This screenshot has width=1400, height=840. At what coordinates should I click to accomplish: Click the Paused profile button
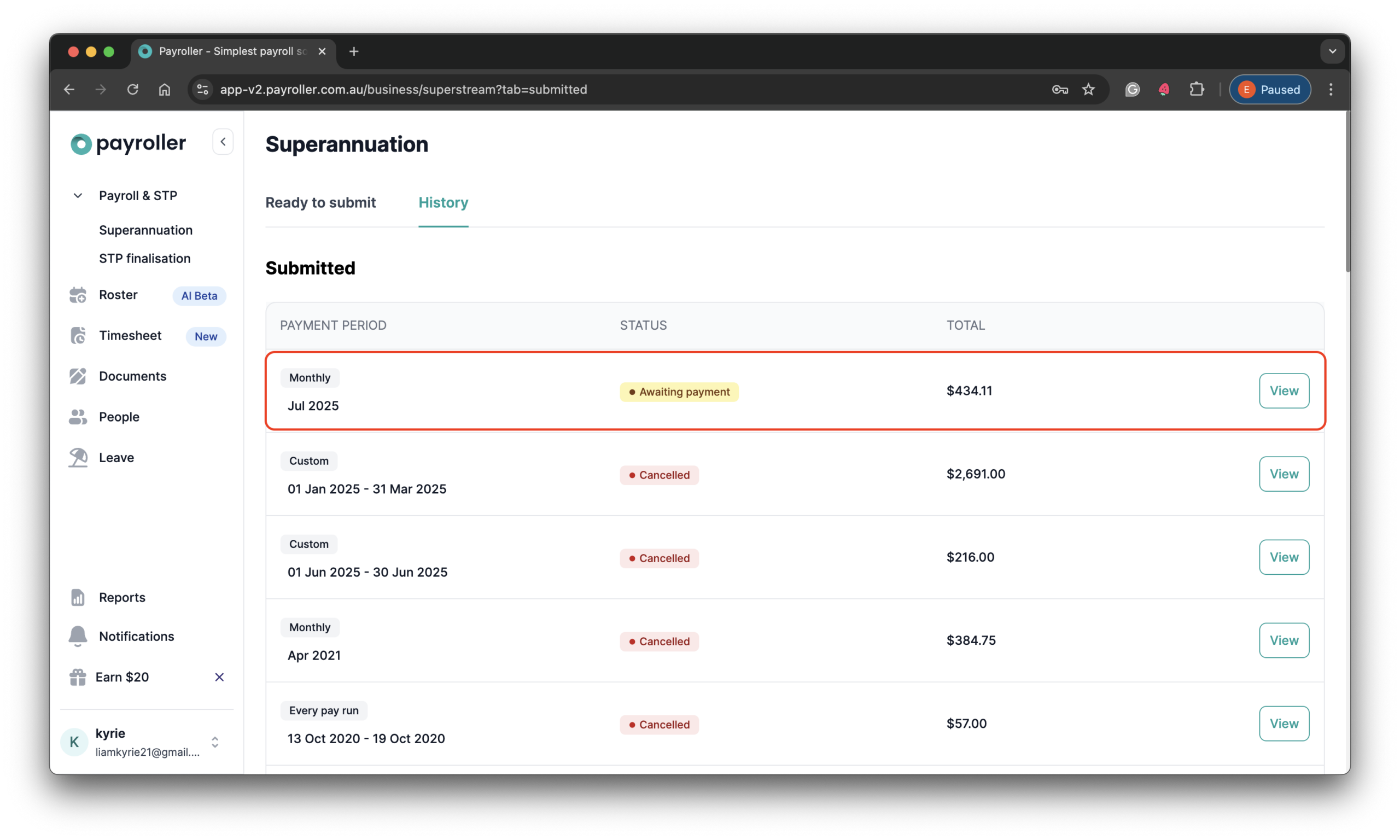(1269, 90)
